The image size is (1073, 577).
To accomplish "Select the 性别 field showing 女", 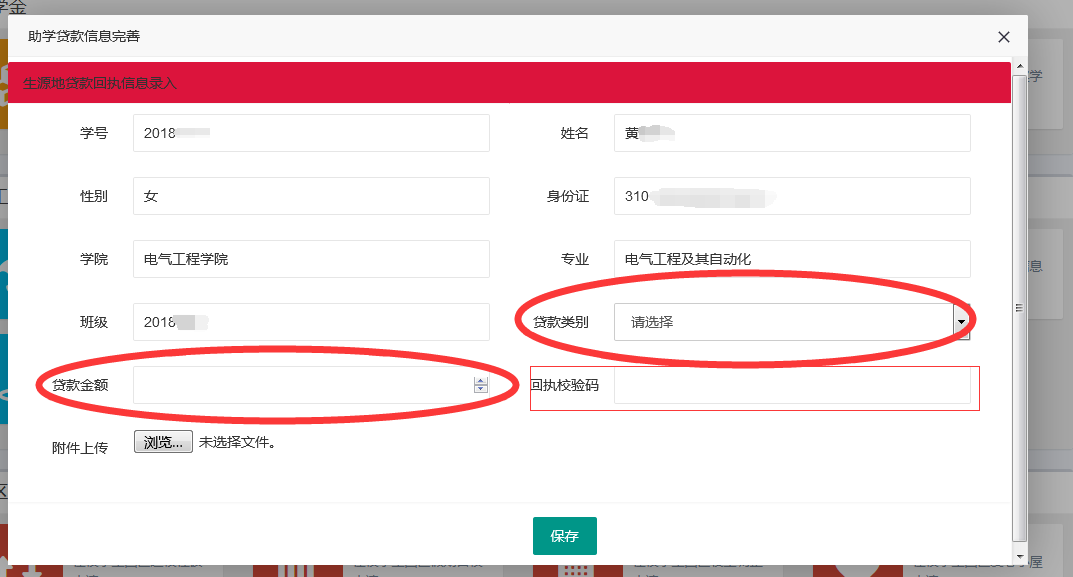I will coord(311,196).
